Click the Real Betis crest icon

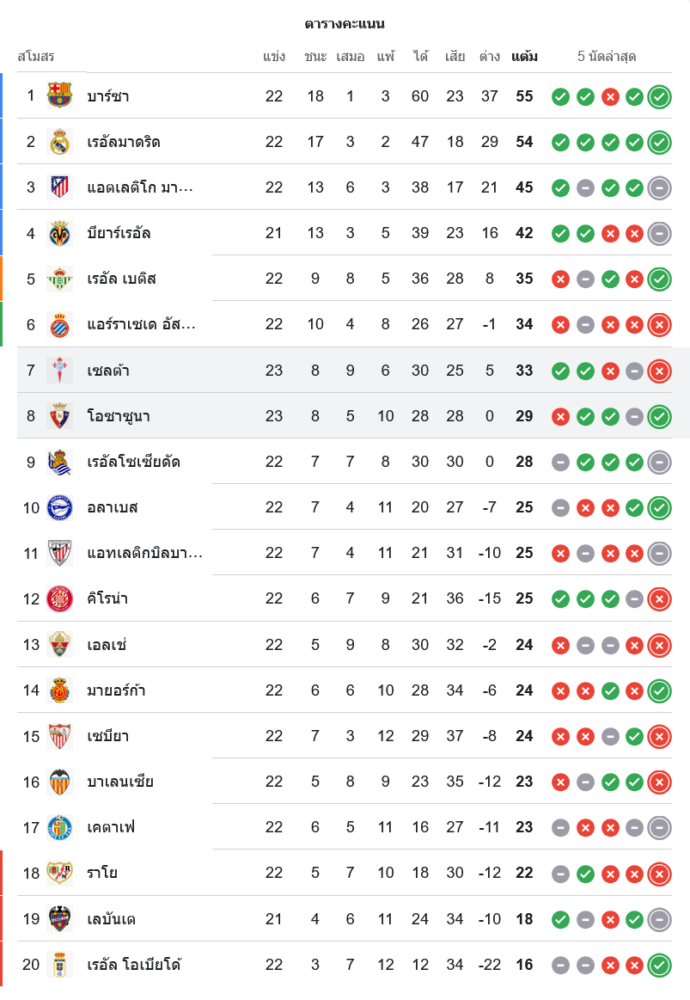click(60, 279)
